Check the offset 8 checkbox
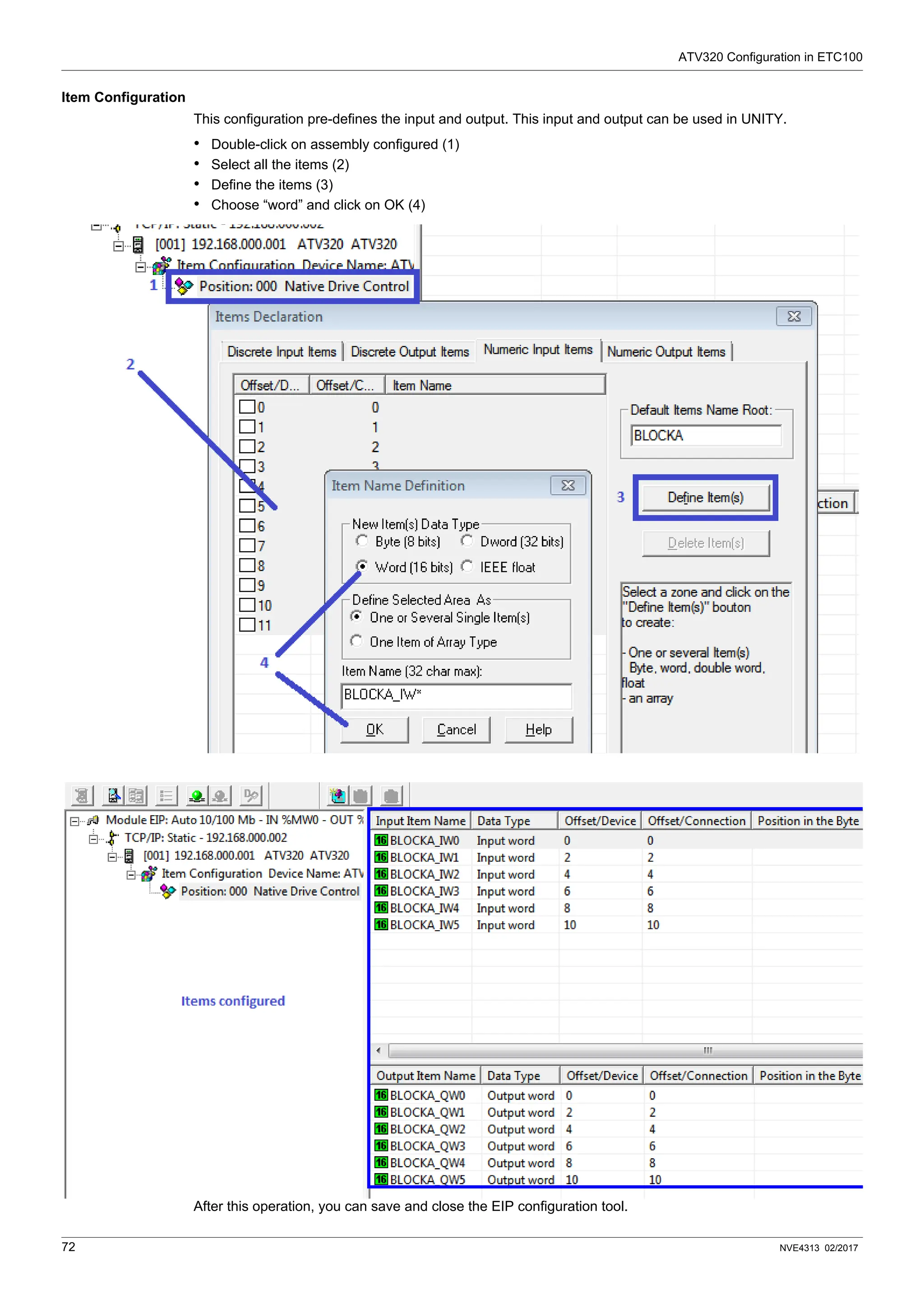924x1308 pixels. click(247, 565)
